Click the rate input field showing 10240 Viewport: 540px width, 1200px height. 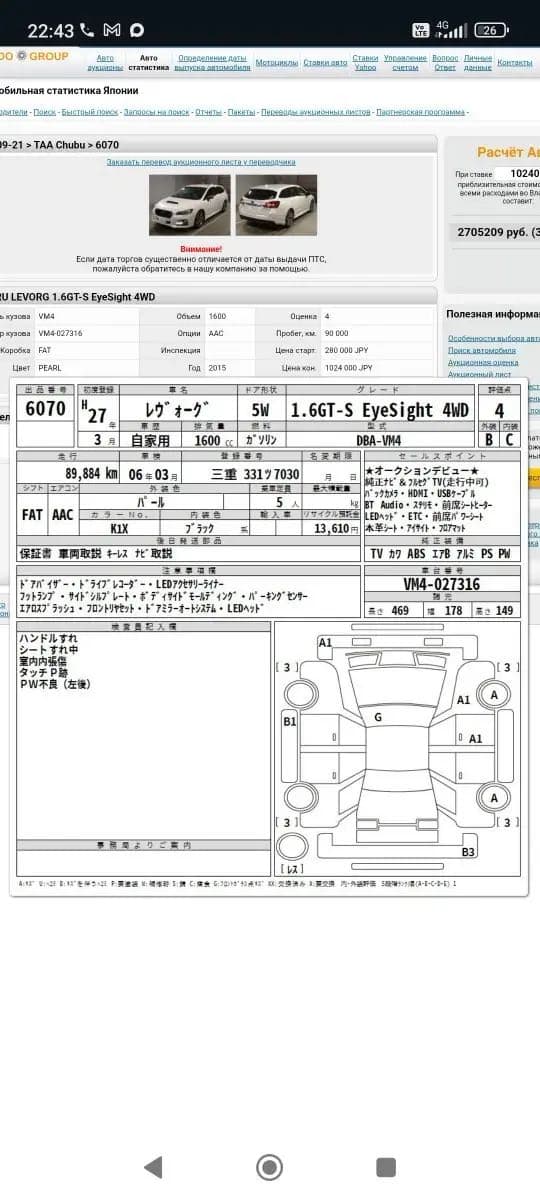518,173
